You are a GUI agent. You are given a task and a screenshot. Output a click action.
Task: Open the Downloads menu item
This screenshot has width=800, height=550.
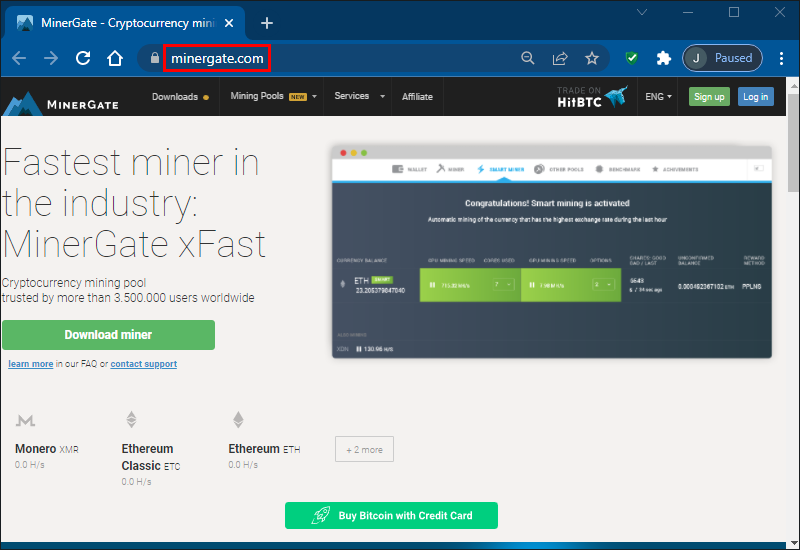point(174,97)
